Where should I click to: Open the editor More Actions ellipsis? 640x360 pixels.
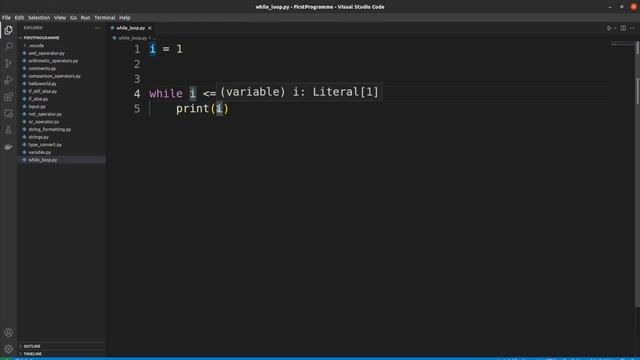coord(632,28)
